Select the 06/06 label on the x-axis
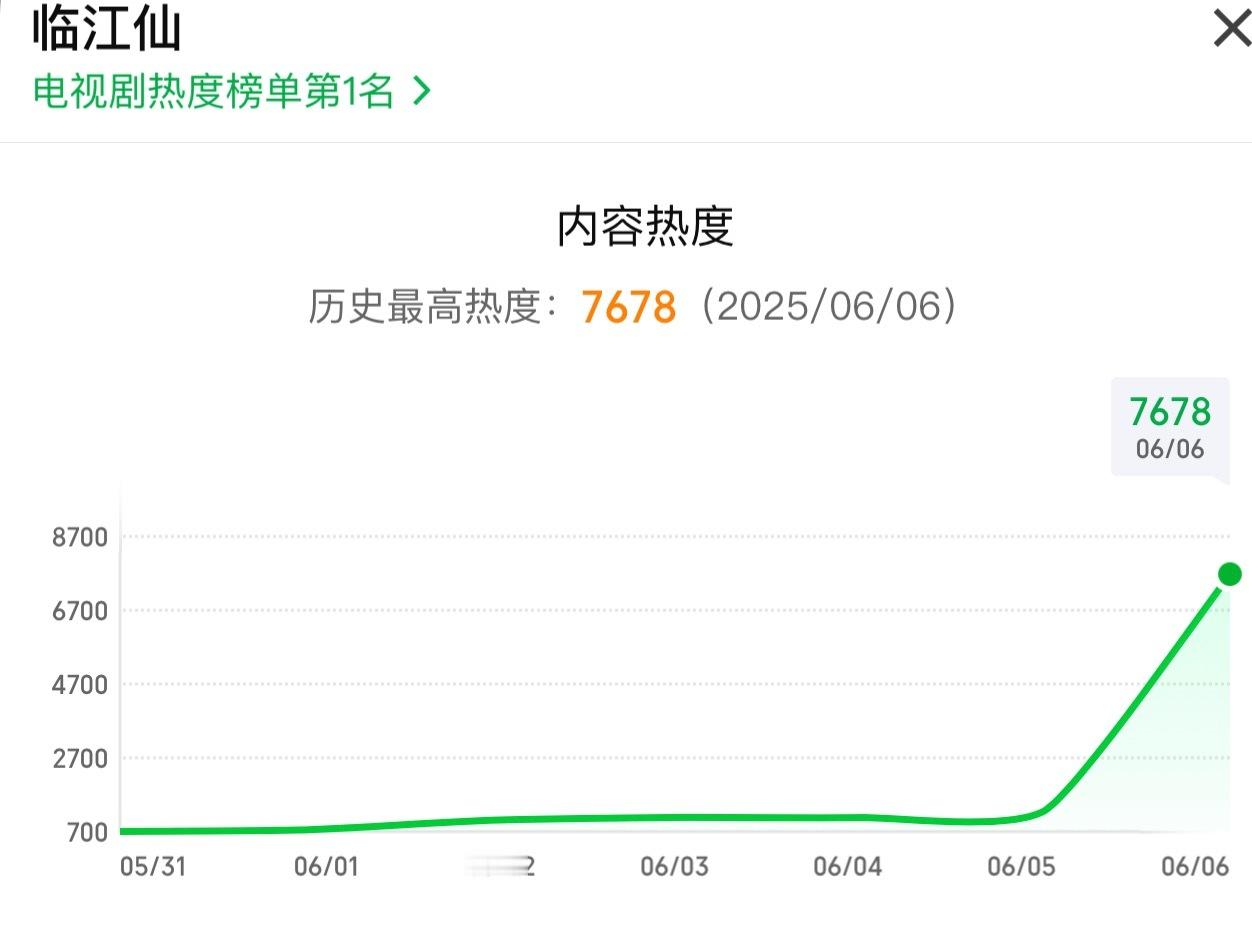 1195,866
